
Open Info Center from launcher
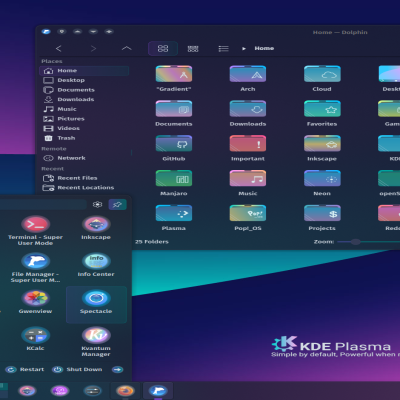pos(96,265)
